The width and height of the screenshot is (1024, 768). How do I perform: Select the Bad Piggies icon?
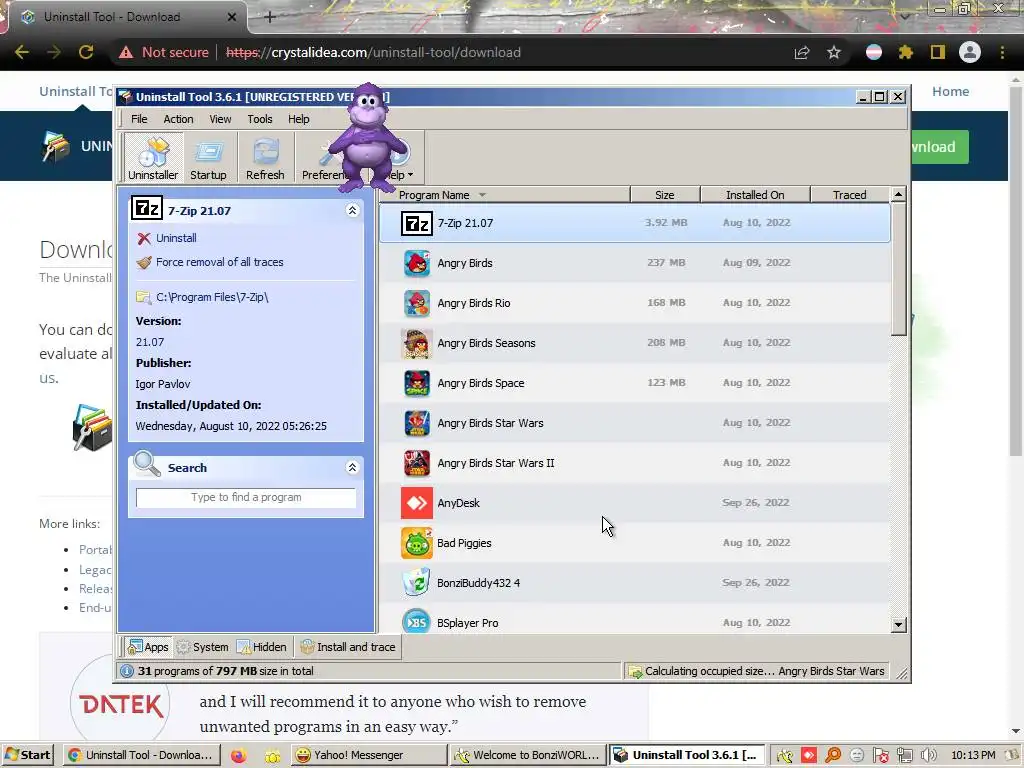[x=417, y=543]
